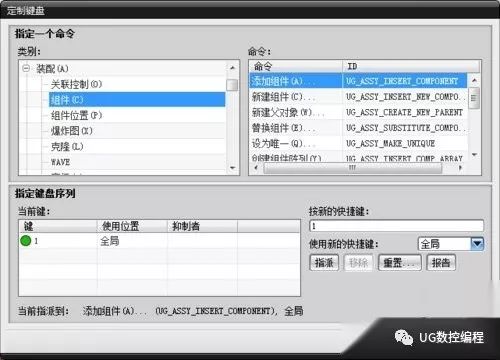
Task: Click UG_ASSY_SUBSTITUTE_COMPO ID cell
Action: pos(404,128)
